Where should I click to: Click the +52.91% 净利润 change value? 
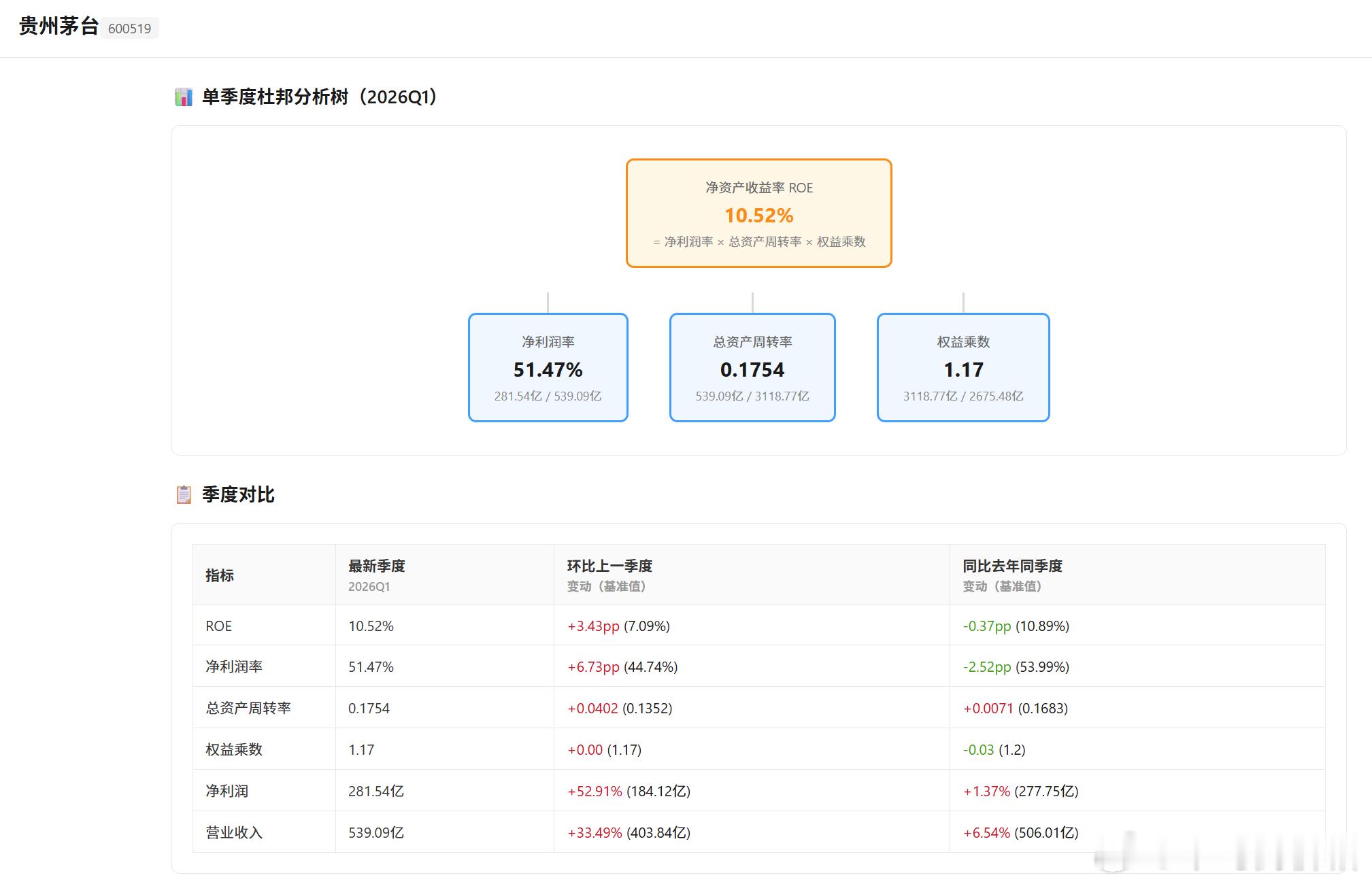point(595,791)
